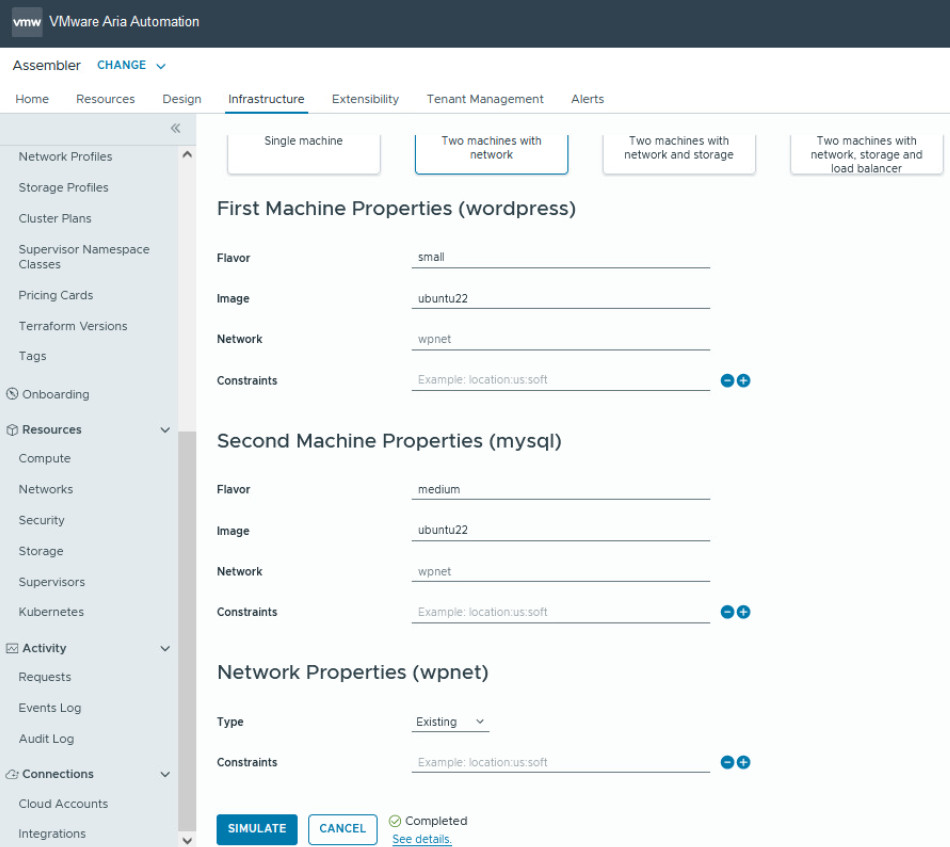Image resolution: width=950 pixels, height=847 pixels.
Task: Click the mysql Image field containing ubuntu22
Action: click(x=560, y=531)
